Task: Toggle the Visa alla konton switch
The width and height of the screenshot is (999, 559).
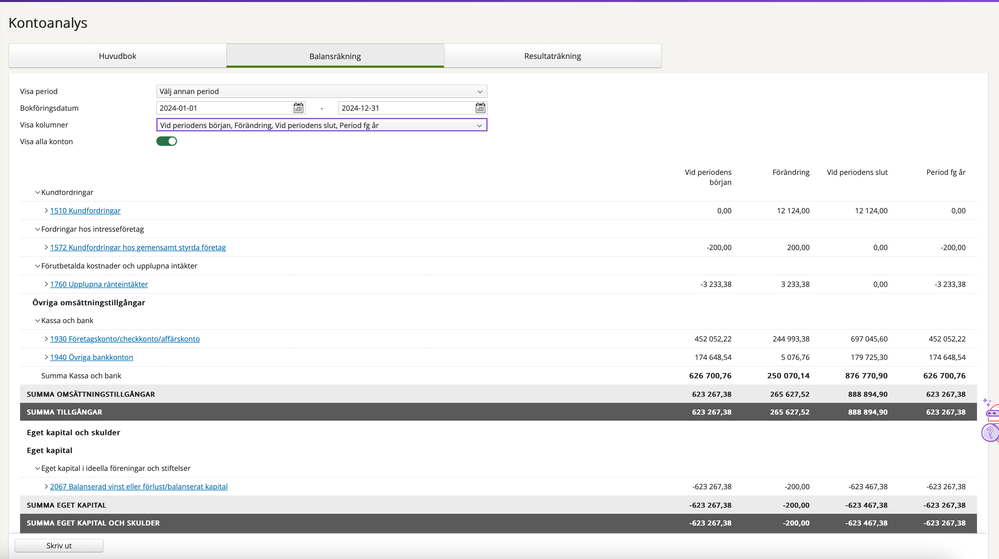Action: (x=167, y=142)
